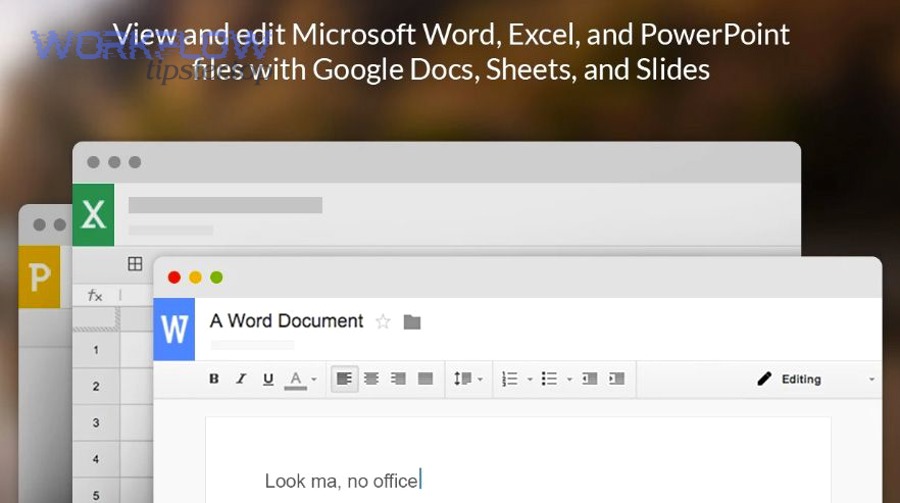This screenshot has height=503, width=900.
Task: Move document using the folder icon
Action: point(412,322)
